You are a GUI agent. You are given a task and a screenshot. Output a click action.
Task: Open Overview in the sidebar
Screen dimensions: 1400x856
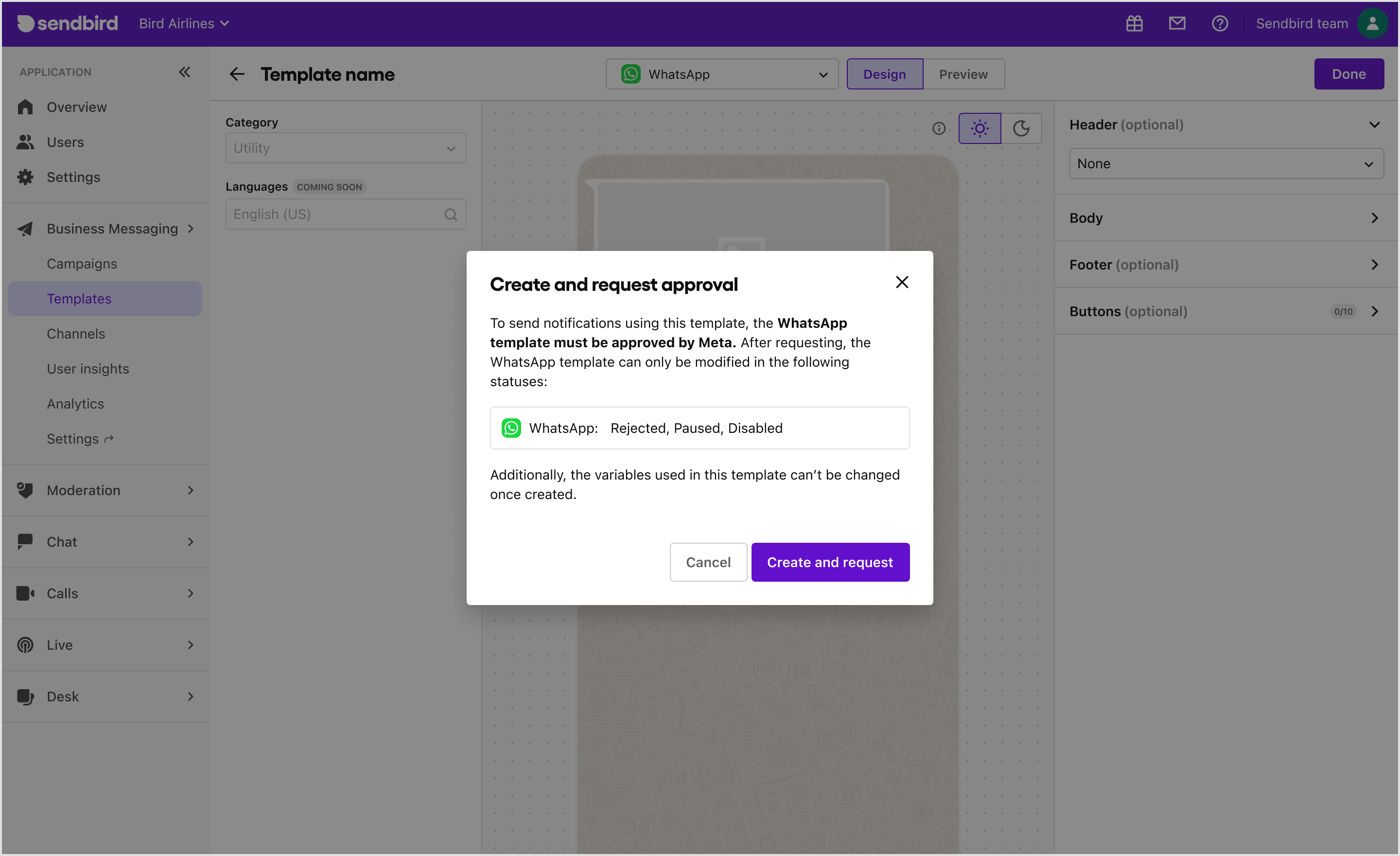click(x=105, y=107)
